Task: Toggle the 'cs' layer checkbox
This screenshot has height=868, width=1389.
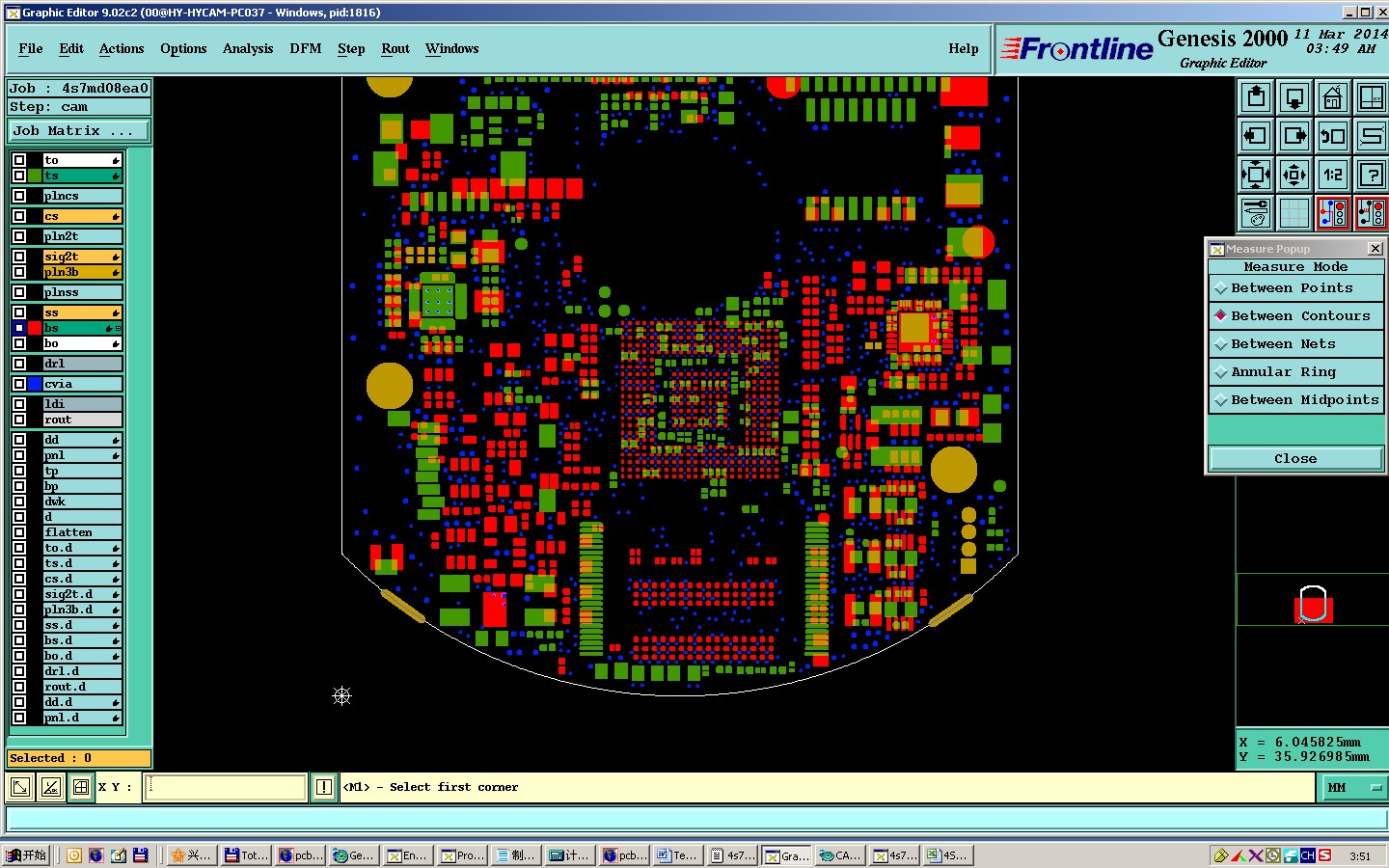Action: (19, 216)
